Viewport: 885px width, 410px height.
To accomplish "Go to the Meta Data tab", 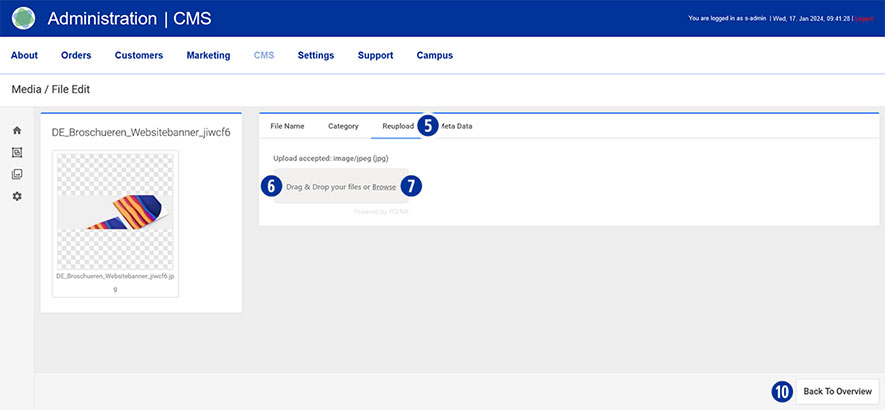I will coord(457,127).
